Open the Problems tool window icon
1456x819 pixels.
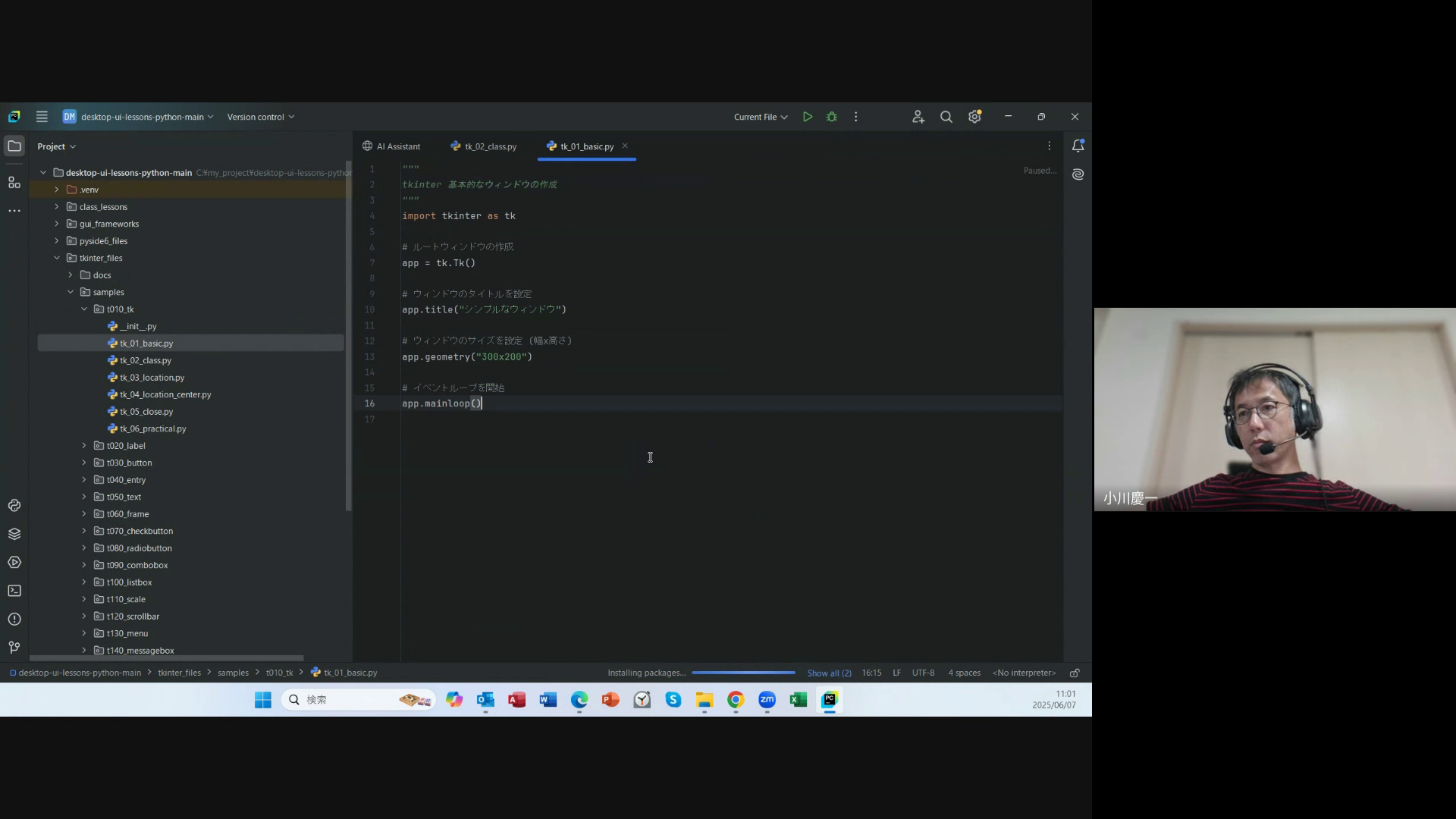pos(14,620)
